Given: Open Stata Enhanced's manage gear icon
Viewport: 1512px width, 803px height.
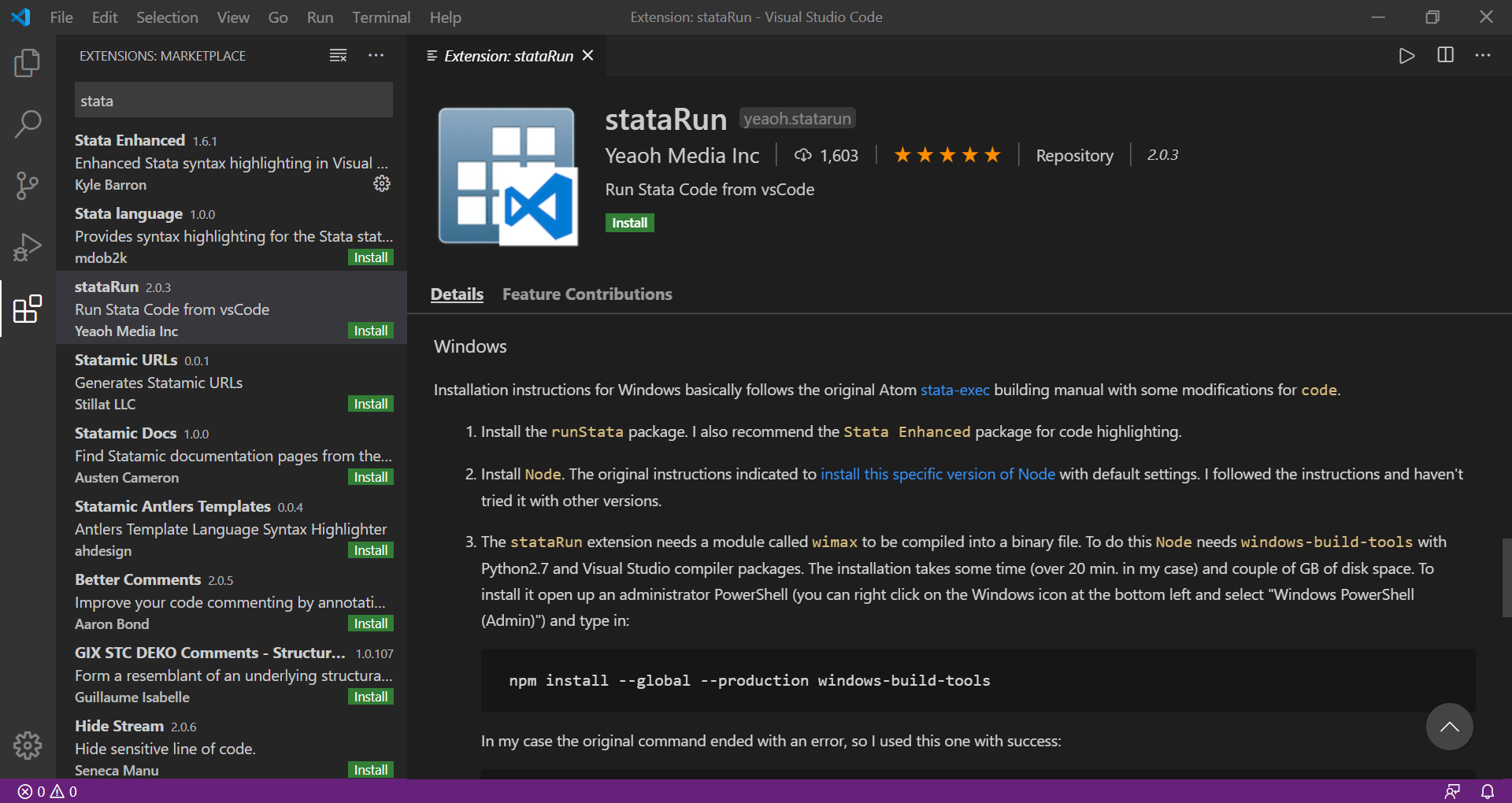Looking at the screenshot, I should pos(382,183).
